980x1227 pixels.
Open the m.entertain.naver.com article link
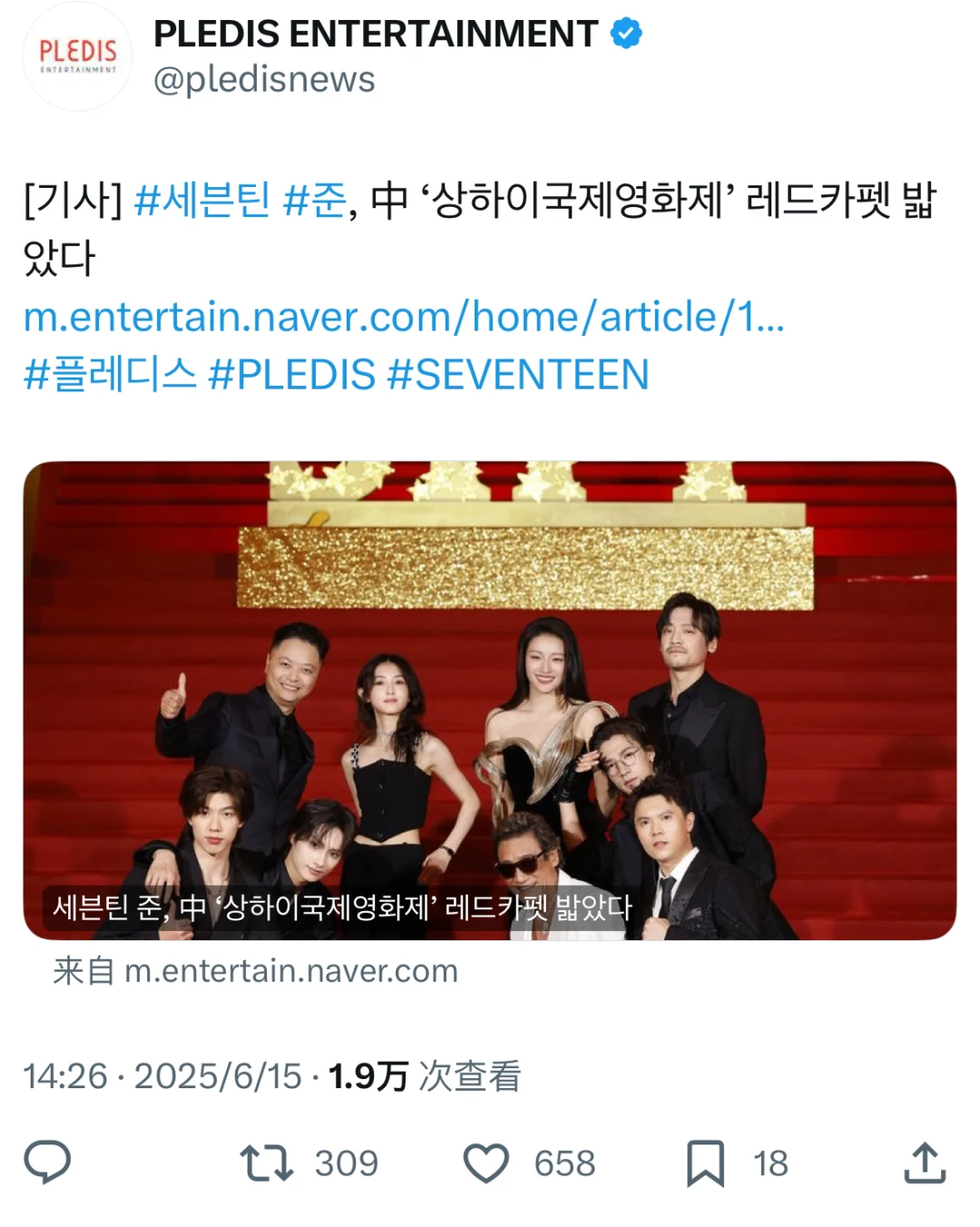pos(404,317)
